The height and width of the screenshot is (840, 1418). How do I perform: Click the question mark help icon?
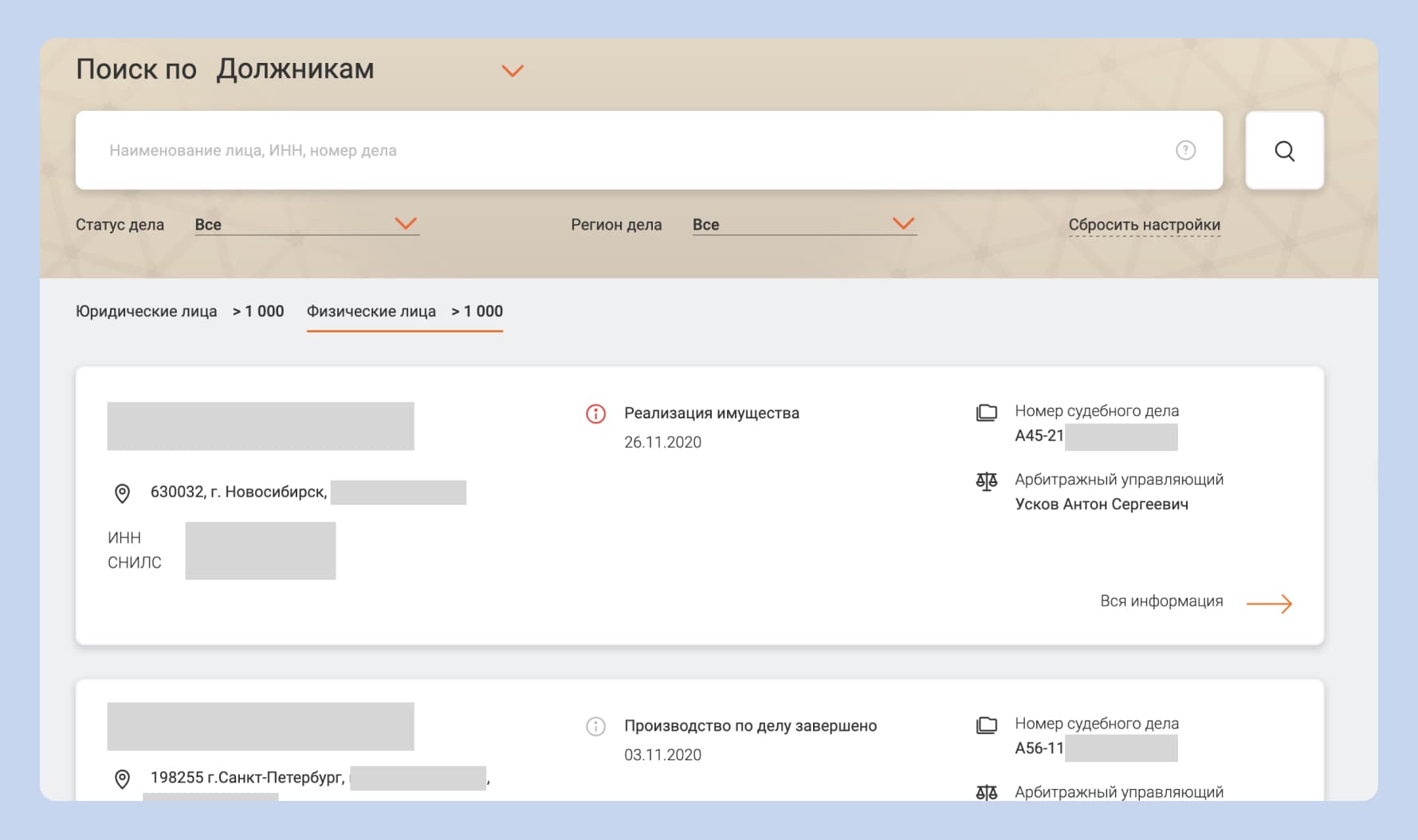tap(1185, 151)
